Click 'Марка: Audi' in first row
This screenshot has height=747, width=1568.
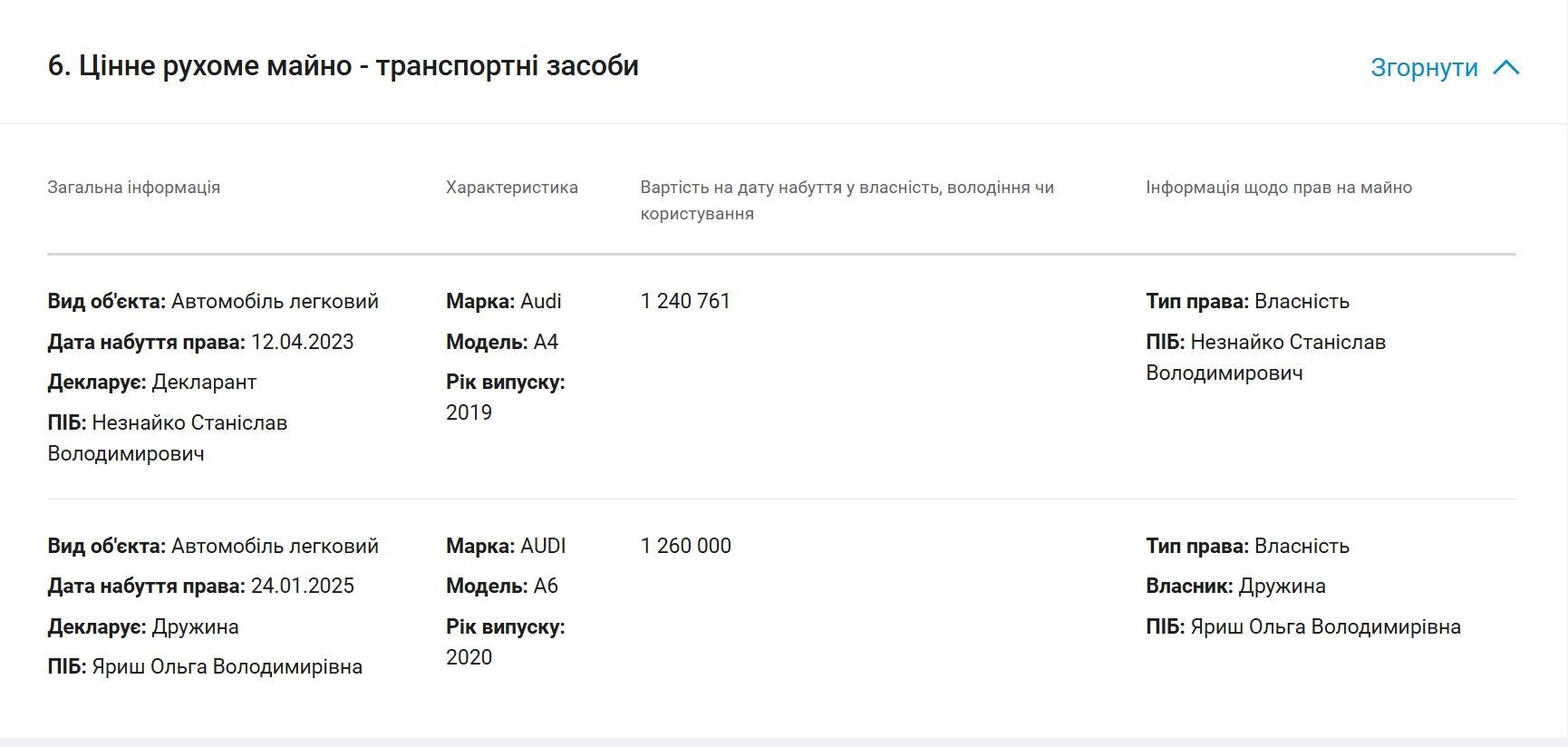pos(504,301)
